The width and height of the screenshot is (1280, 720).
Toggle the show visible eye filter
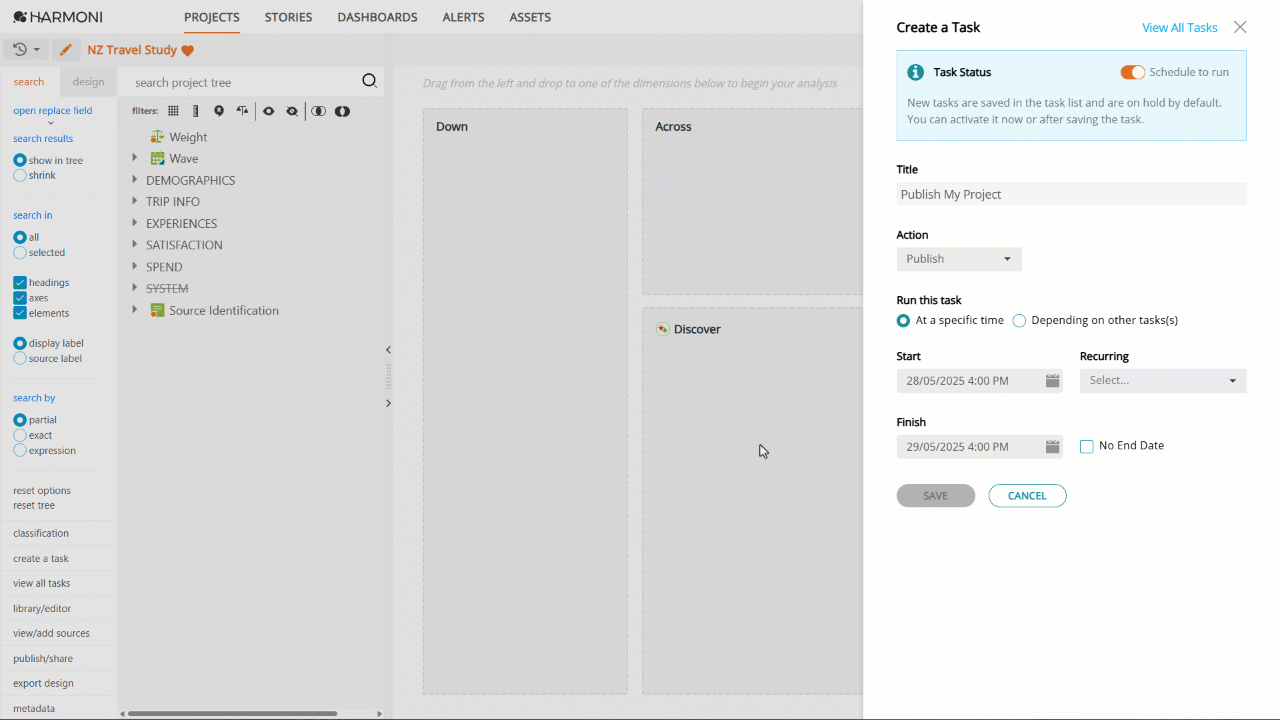click(x=269, y=111)
